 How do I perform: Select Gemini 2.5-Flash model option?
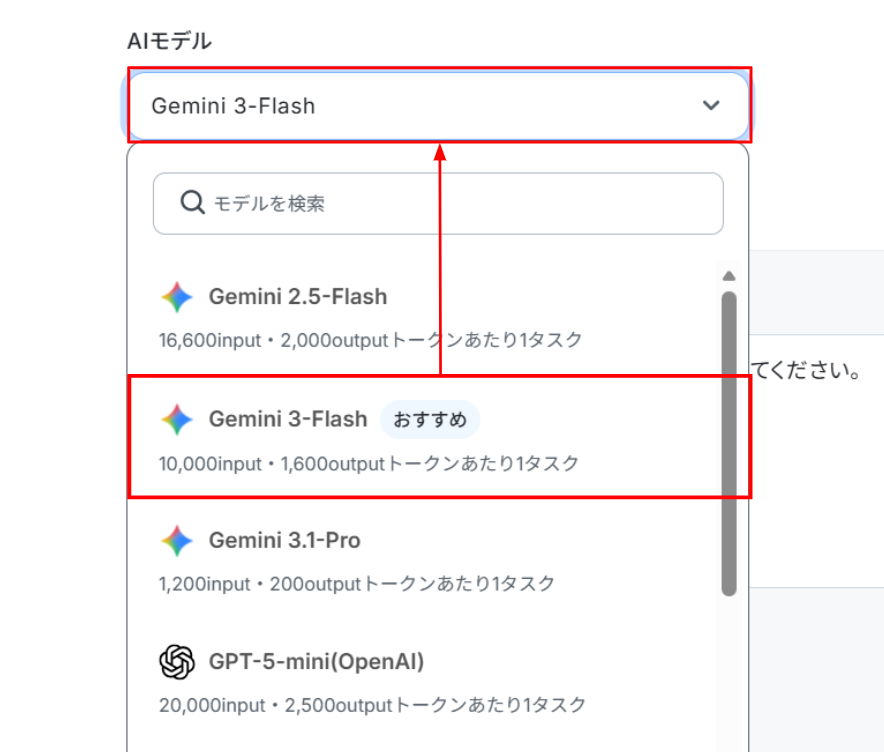(x=423, y=317)
